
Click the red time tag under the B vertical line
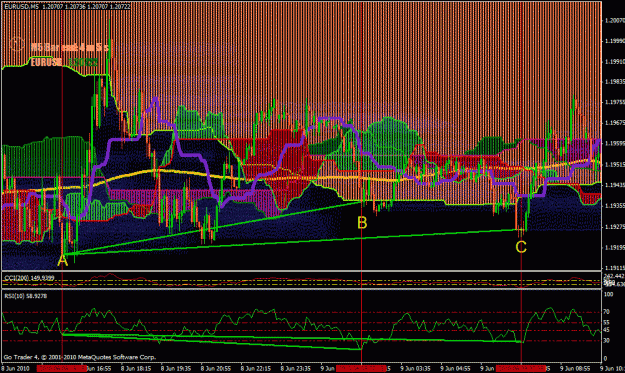coord(361,369)
